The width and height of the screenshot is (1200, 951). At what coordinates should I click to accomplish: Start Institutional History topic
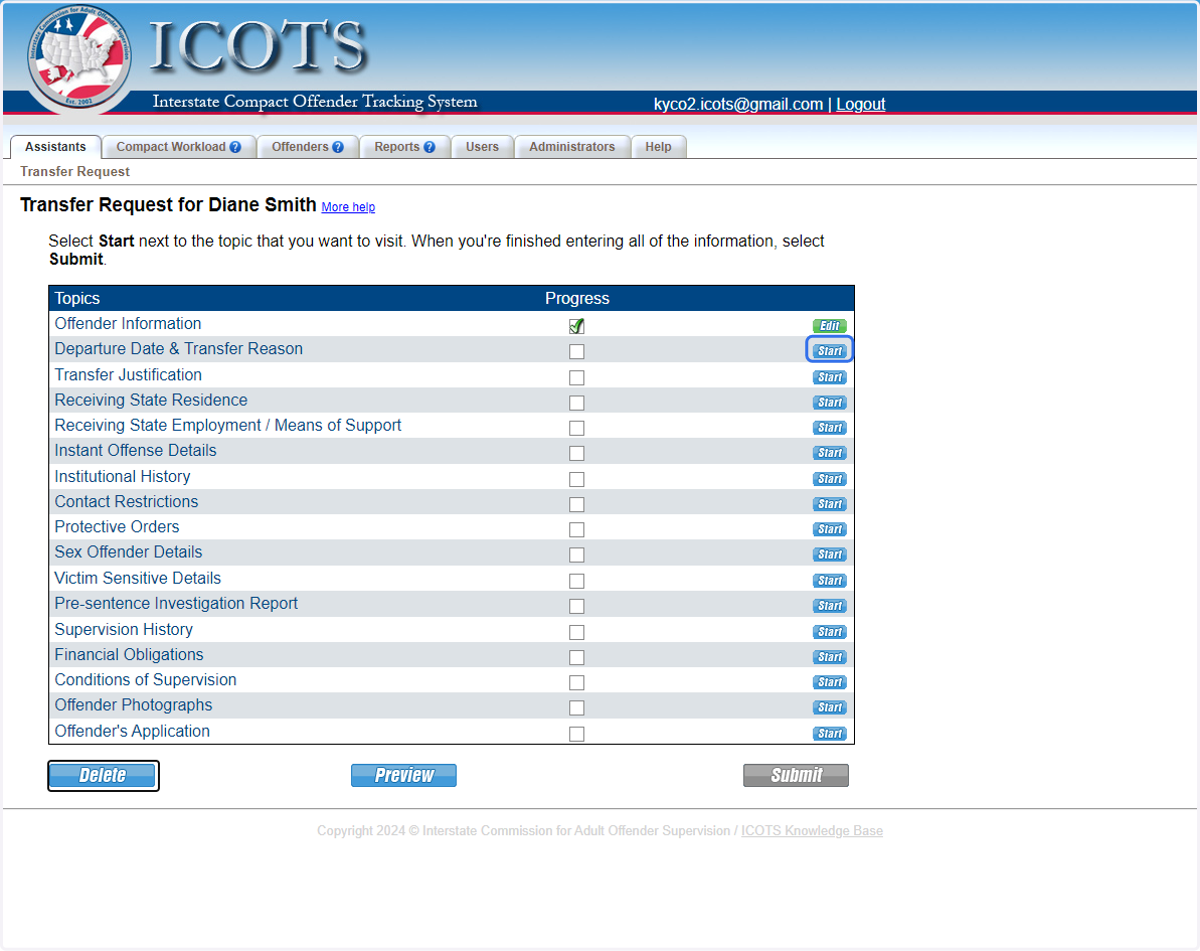point(829,479)
